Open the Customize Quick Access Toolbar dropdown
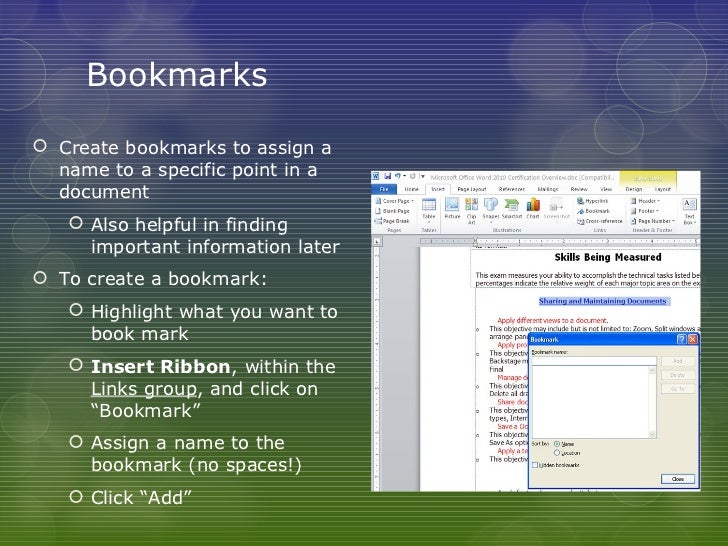The height and width of the screenshot is (546, 728). coord(422,176)
